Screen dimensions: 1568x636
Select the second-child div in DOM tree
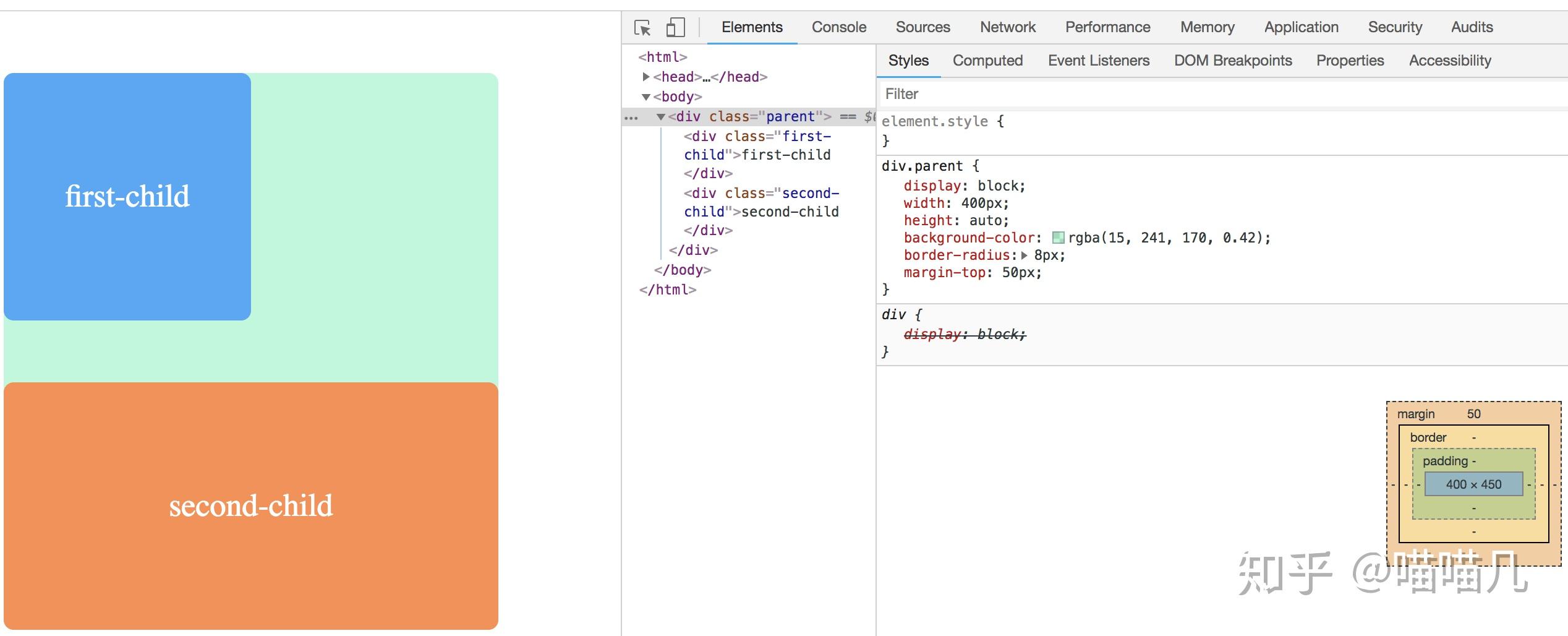[x=761, y=202]
